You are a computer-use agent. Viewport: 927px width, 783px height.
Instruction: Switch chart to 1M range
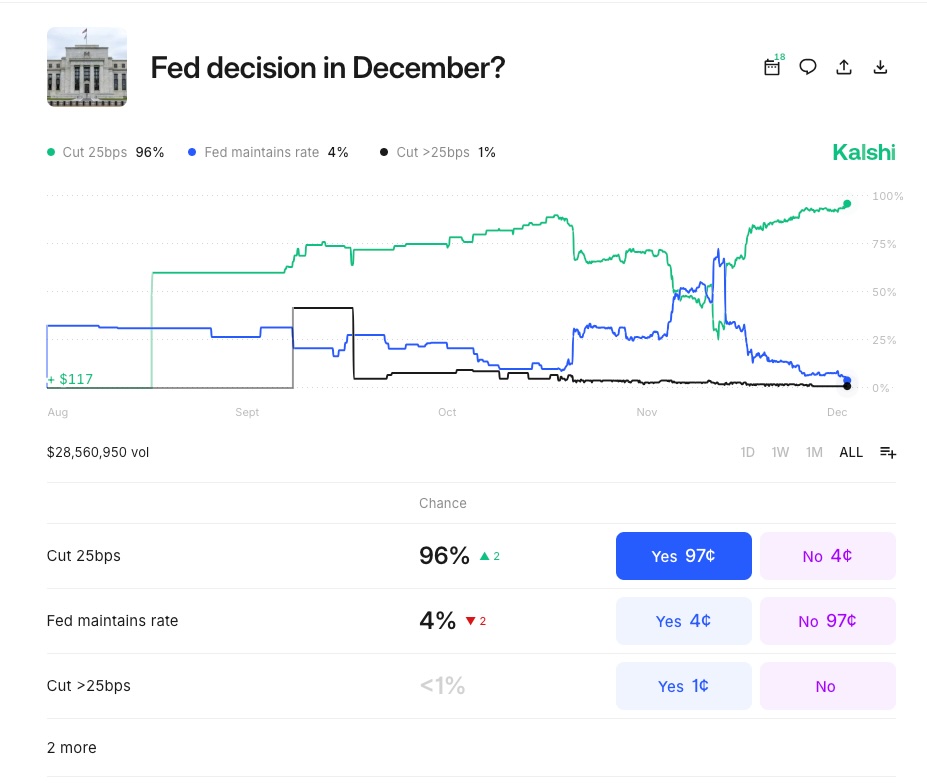point(814,452)
